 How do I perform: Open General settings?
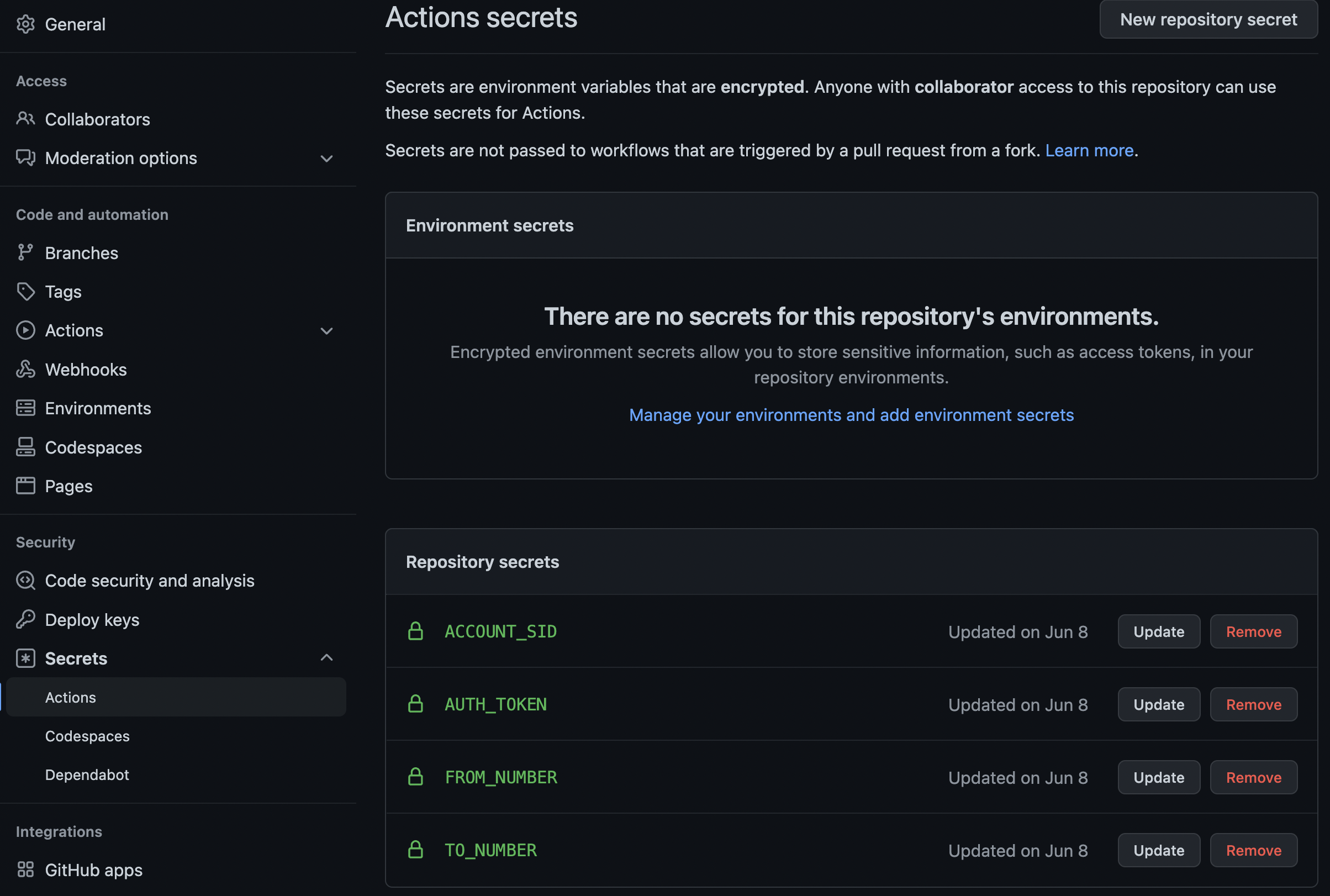pyautogui.click(x=76, y=24)
